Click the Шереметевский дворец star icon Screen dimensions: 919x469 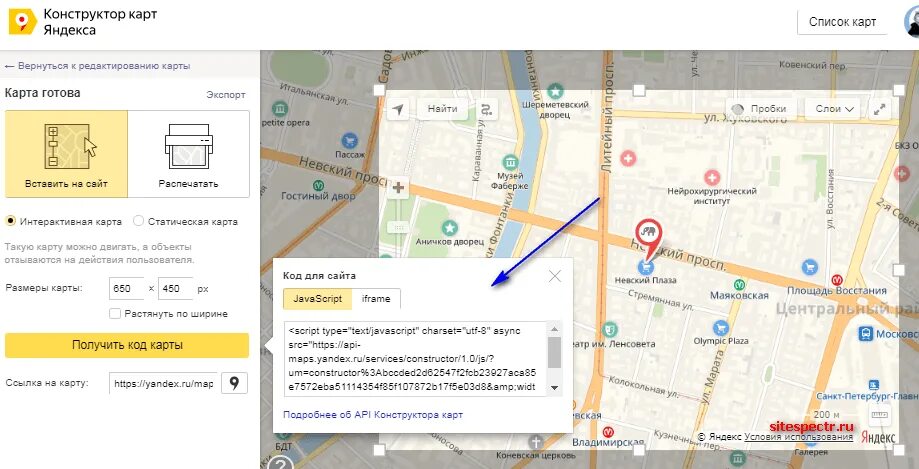(555, 91)
